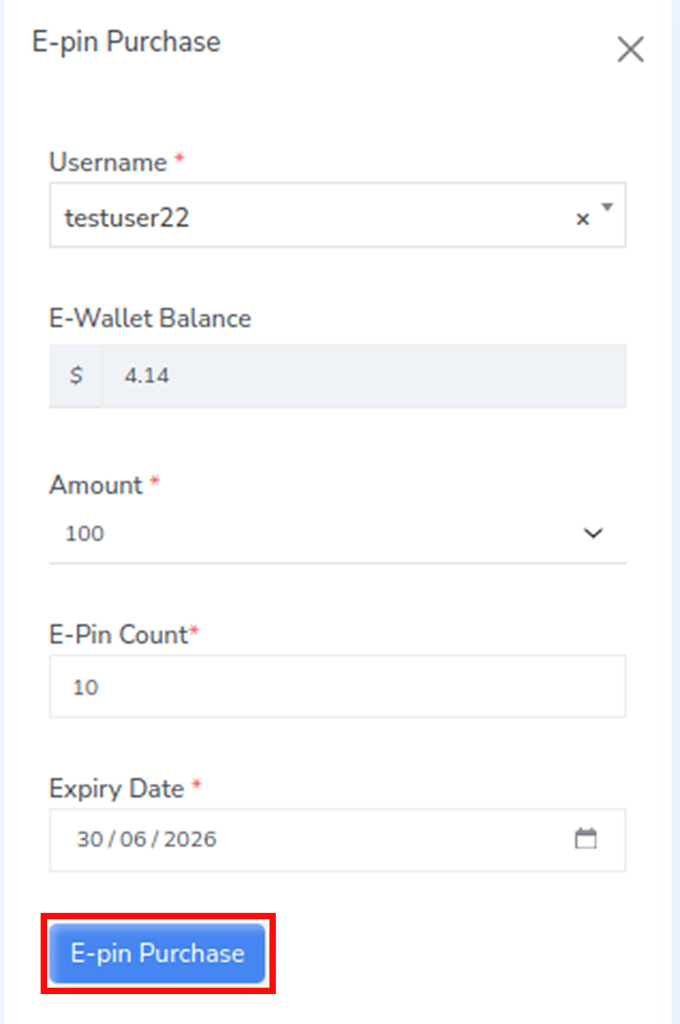Click the Expiry Date label
This screenshot has height=1024, width=680.
point(117,789)
